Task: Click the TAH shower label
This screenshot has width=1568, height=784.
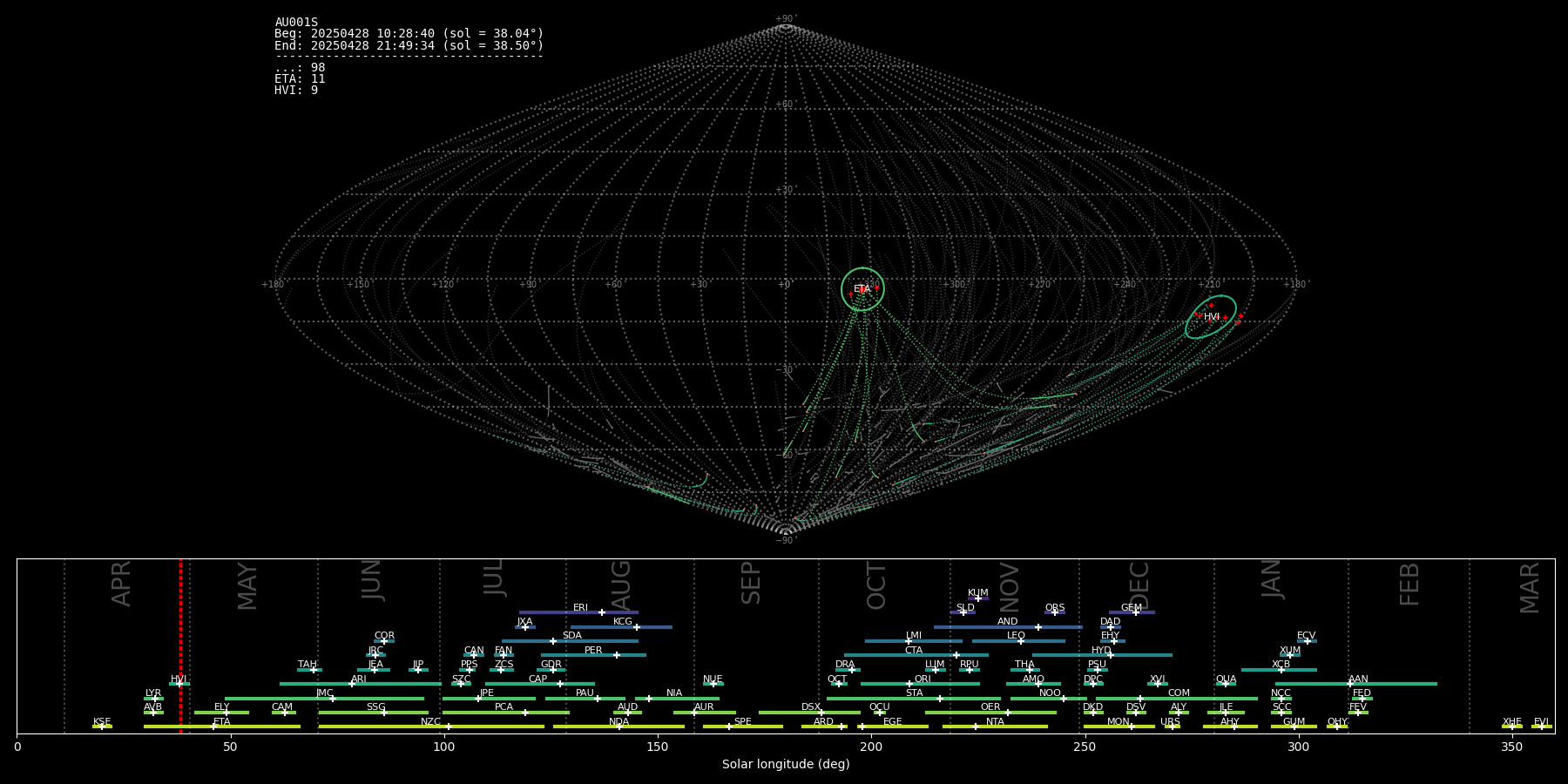Action: (308, 665)
